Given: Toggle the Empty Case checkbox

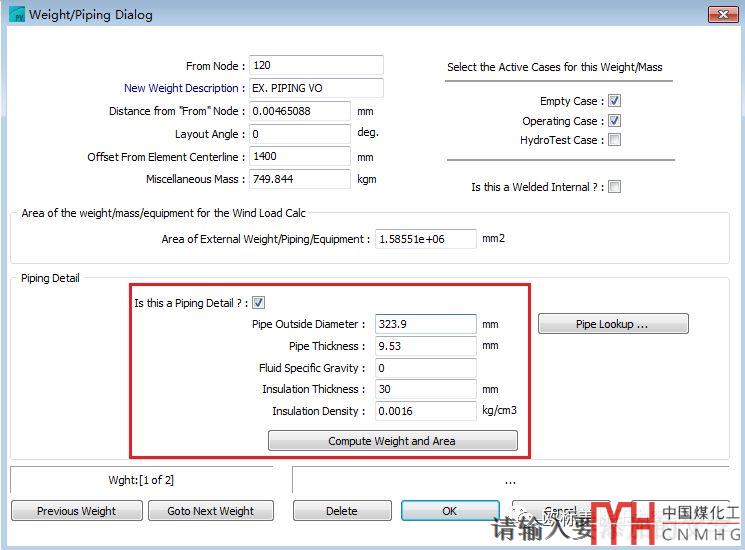Looking at the screenshot, I should 614,101.
